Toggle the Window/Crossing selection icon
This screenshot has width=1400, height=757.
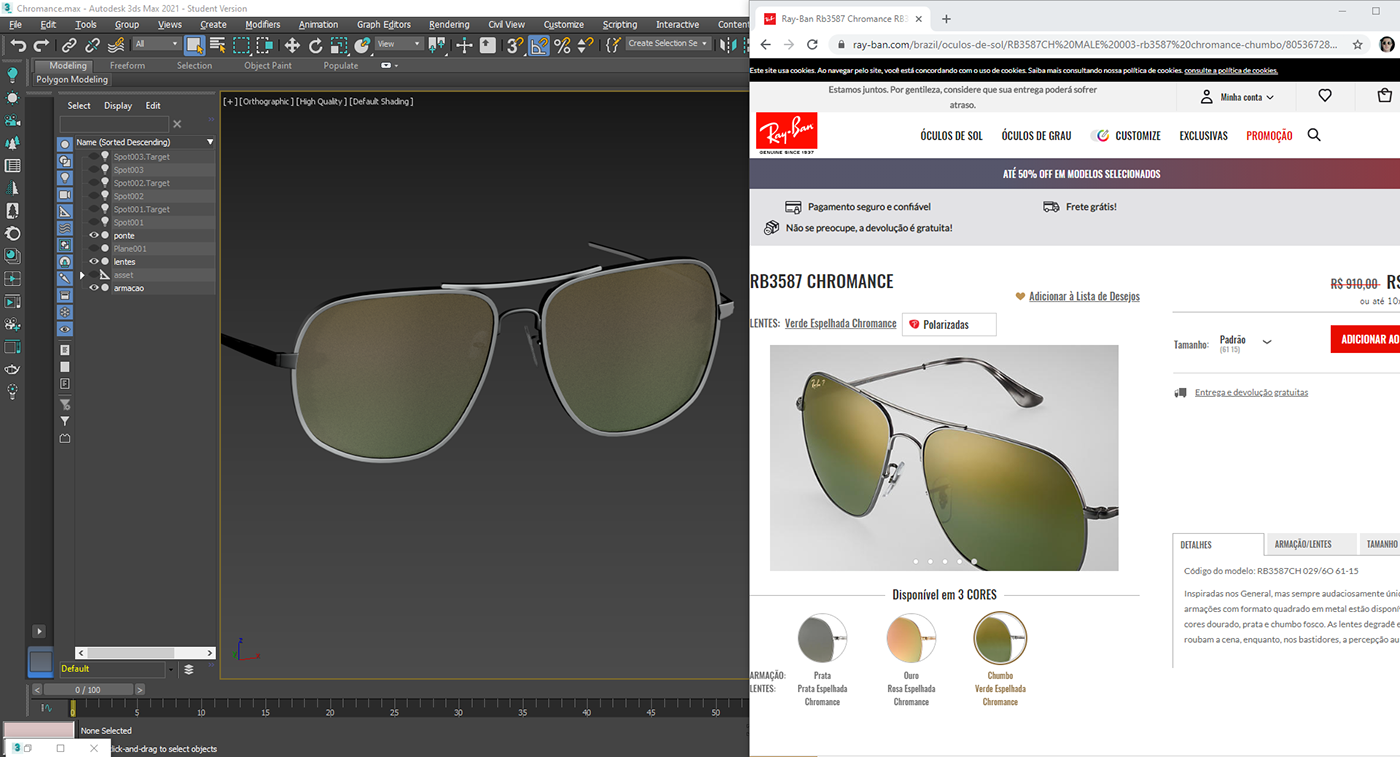pyautogui.click(x=265, y=45)
